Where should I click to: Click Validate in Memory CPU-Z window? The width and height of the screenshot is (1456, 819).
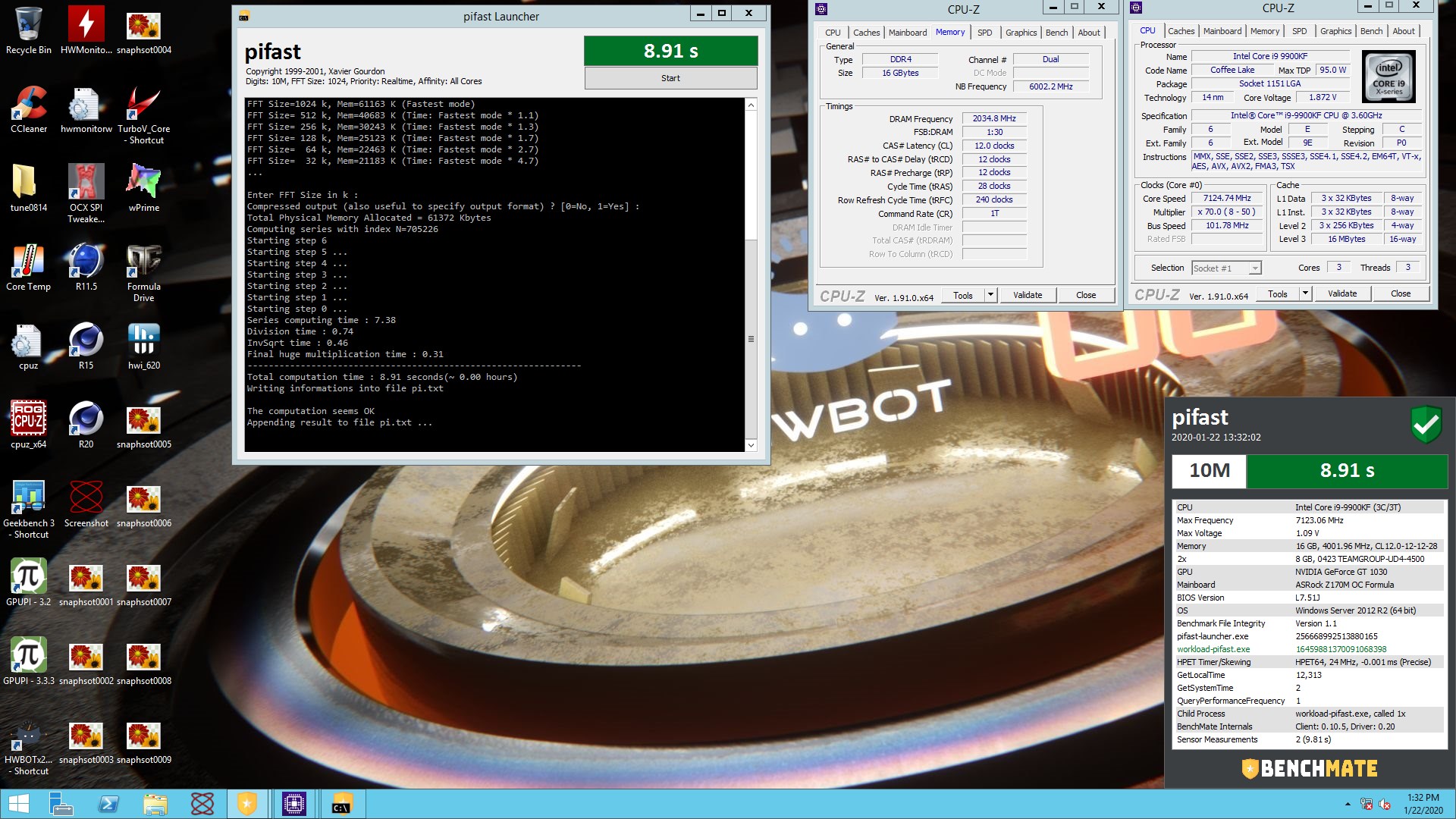(1028, 295)
